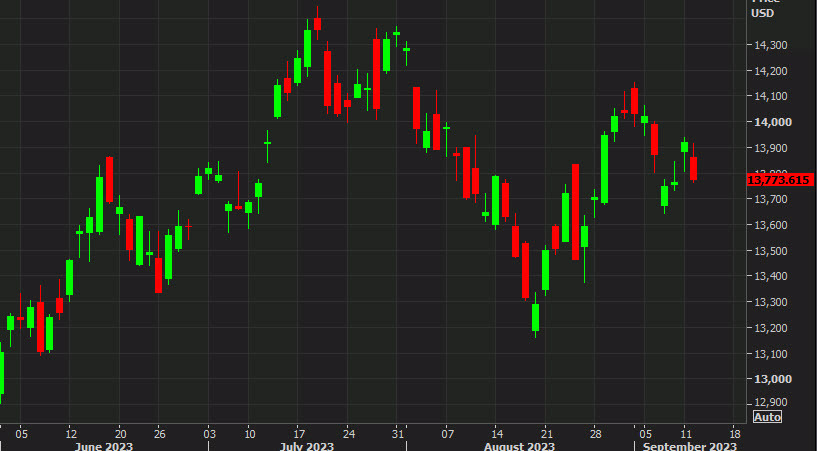Click the 13,500 price axis label
Viewport: 817px width, 451px height.
771,251
